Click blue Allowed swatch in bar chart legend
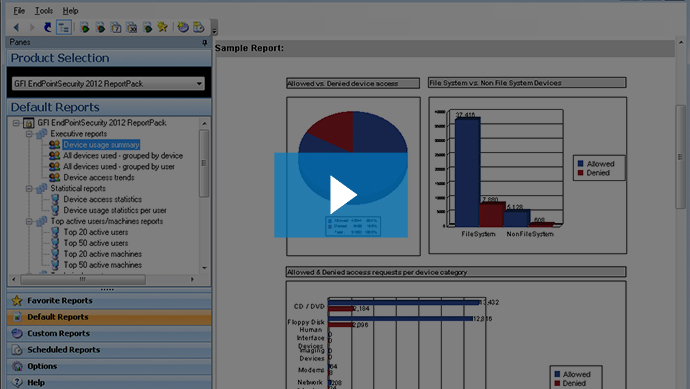The height and width of the screenshot is (389, 690). pyautogui.click(x=580, y=164)
